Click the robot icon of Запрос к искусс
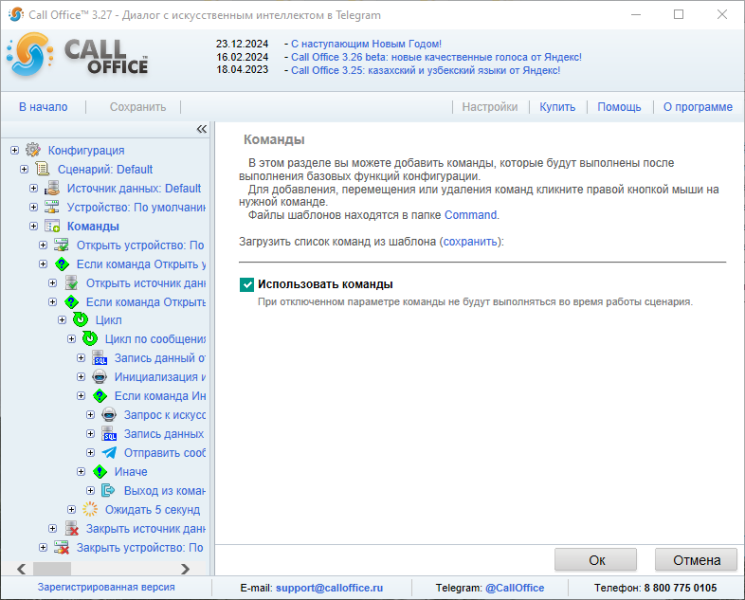This screenshot has height=600, width=745. (109, 414)
